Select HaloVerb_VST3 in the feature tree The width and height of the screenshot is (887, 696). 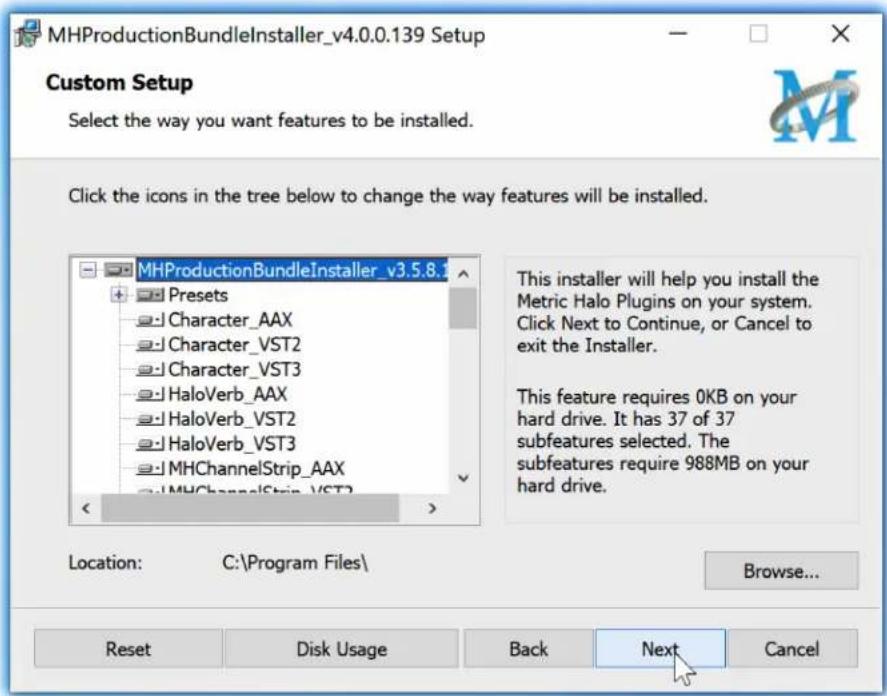(x=232, y=444)
